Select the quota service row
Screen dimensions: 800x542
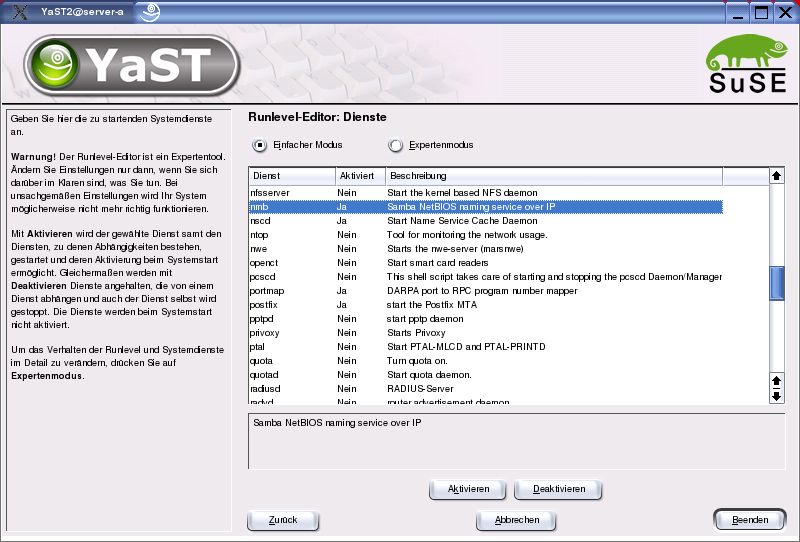(x=486, y=361)
